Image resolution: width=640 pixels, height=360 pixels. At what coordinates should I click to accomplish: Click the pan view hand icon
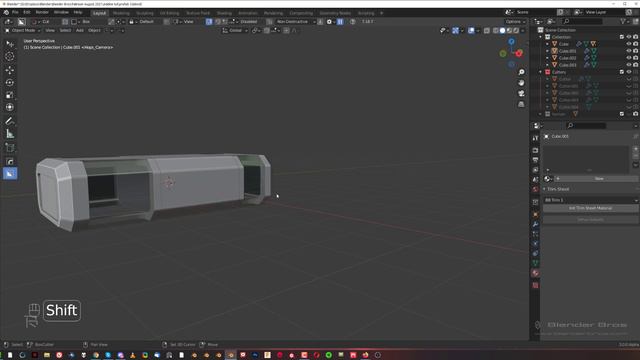(521, 83)
